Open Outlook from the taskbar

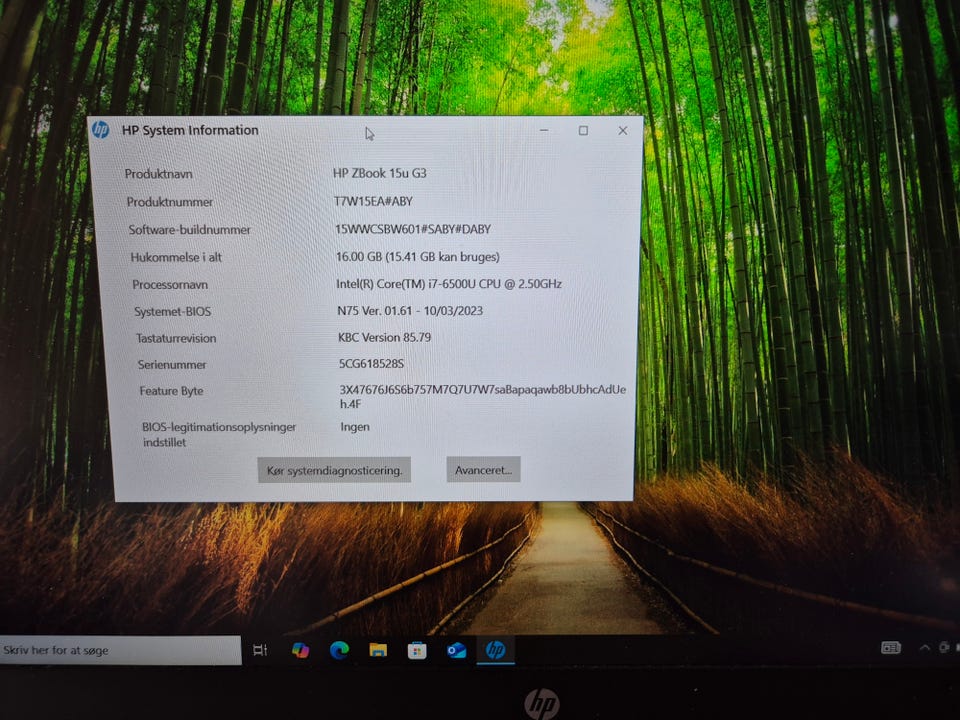tap(456, 650)
